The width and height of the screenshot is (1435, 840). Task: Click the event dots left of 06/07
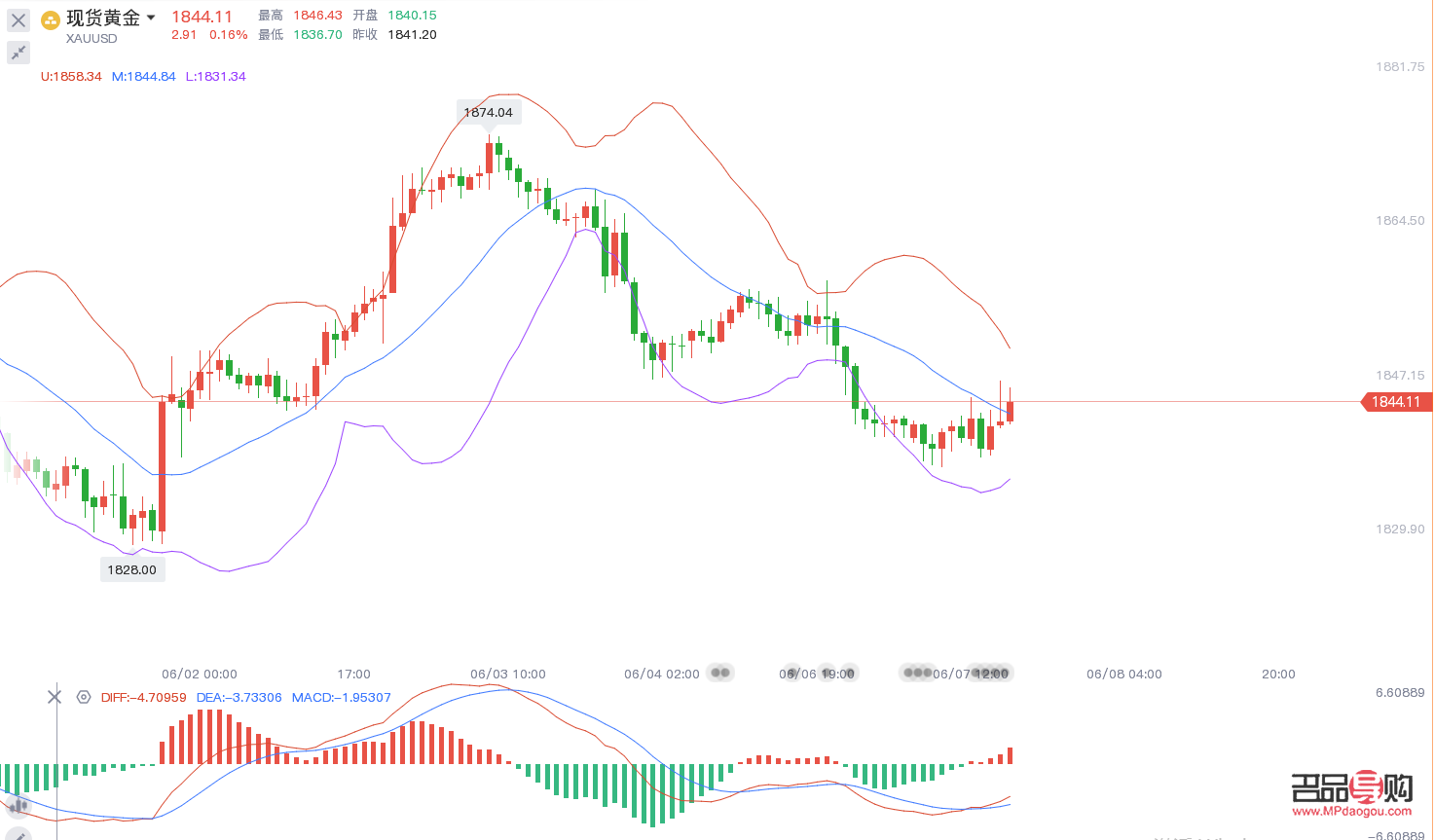[x=917, y=673]
